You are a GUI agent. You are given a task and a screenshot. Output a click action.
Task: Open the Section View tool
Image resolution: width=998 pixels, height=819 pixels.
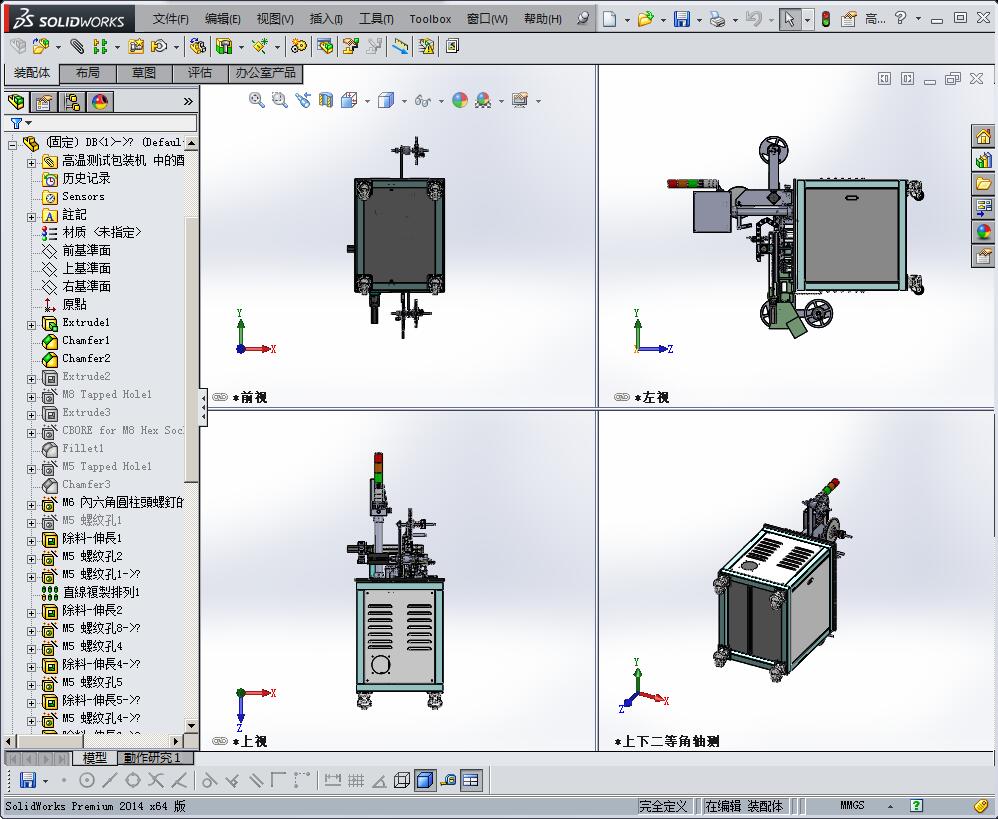(325, 100)
